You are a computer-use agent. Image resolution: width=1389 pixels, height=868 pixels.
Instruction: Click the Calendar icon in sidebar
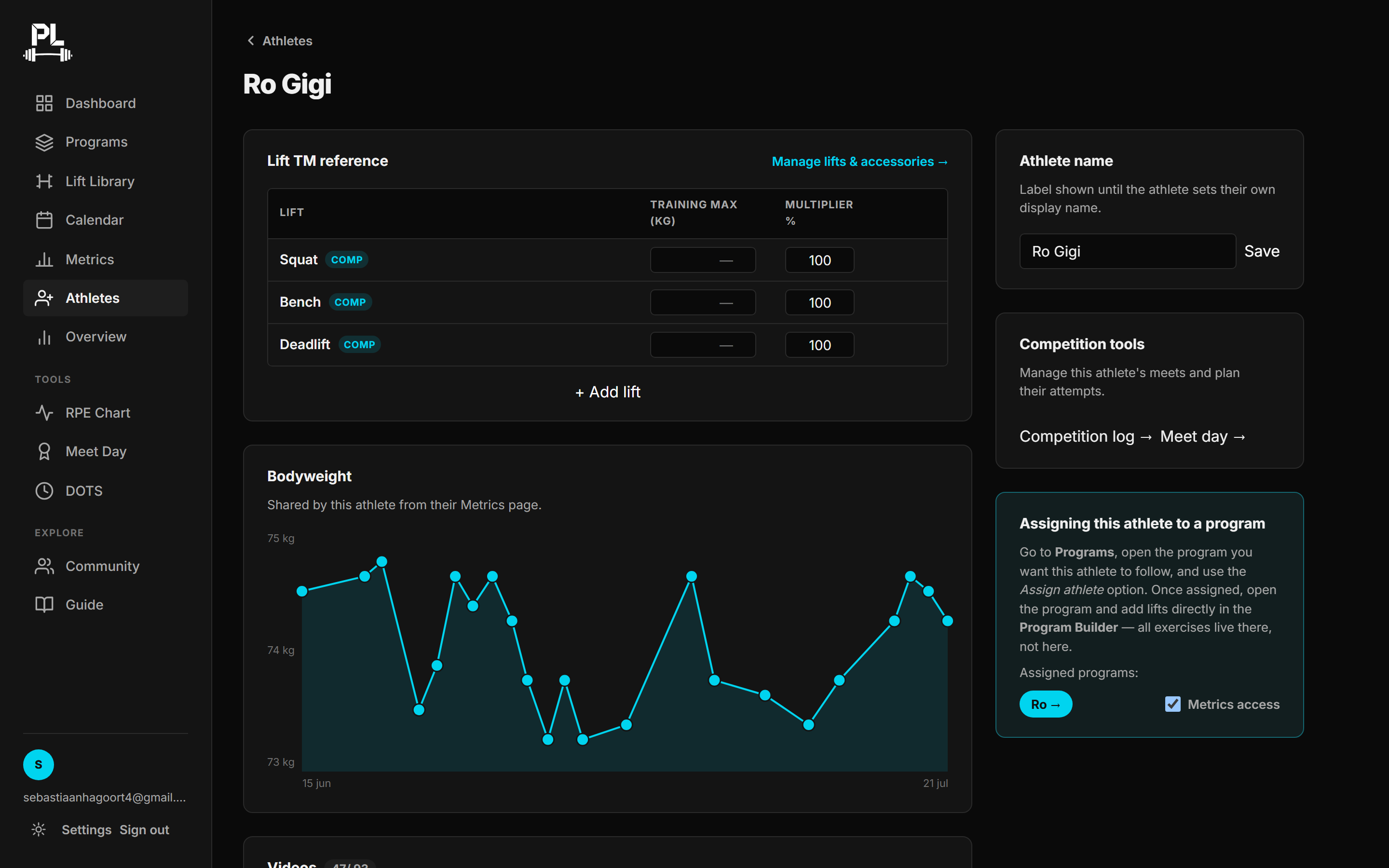click(x=44, y=220)
